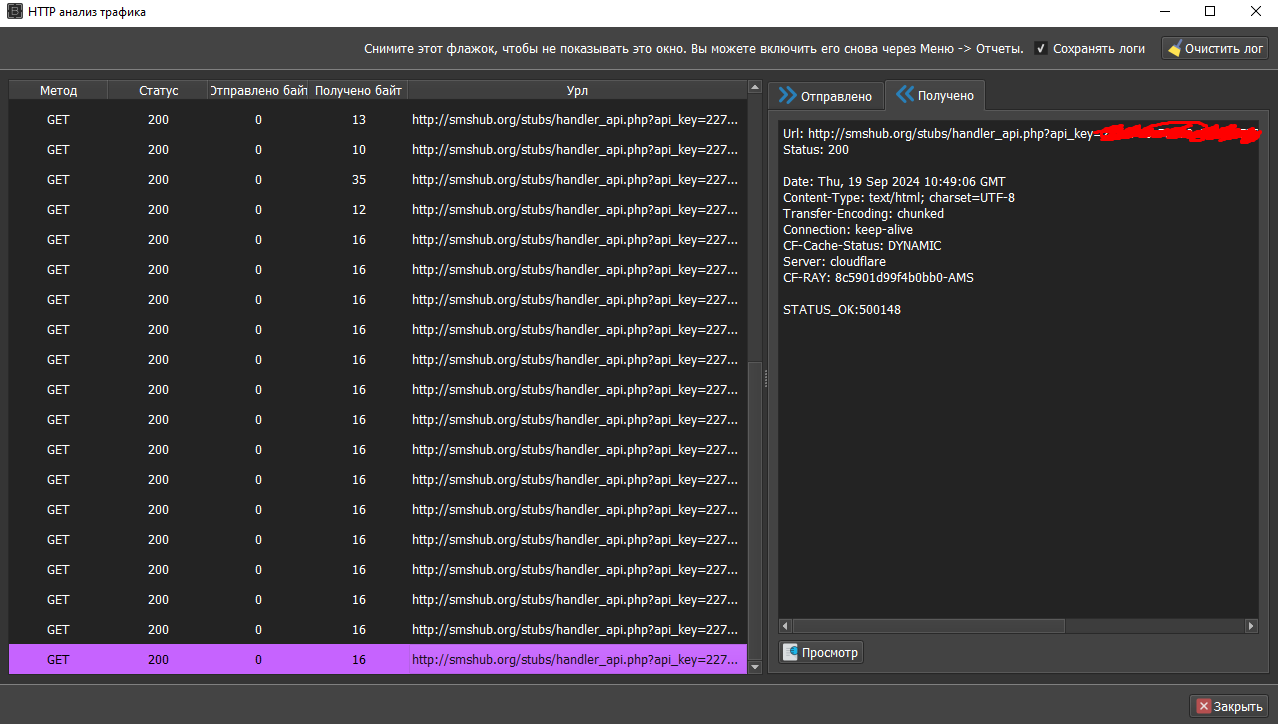Image resolution: width=1278 pixels, height=724 pixels.
Task: Click the double-arrow icon on Отправлено tab
Action: 787,95
